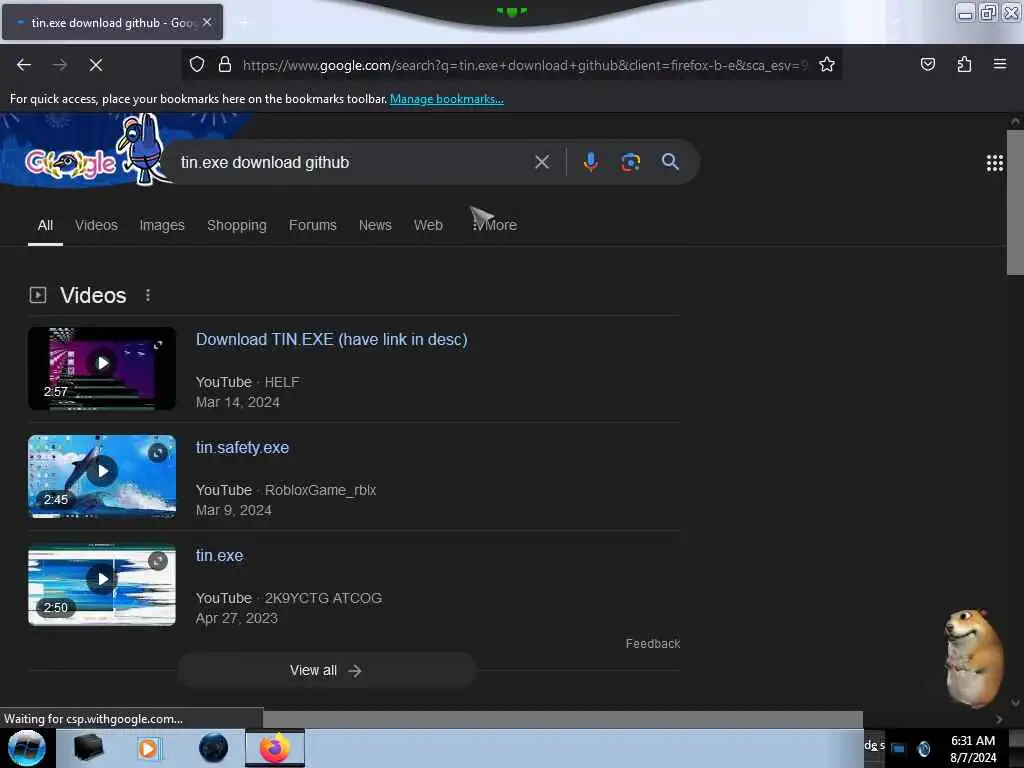The width and height of the screenshot is (1024, 768).
Task: View site security via the padlock icon
Action: [225, 64]
